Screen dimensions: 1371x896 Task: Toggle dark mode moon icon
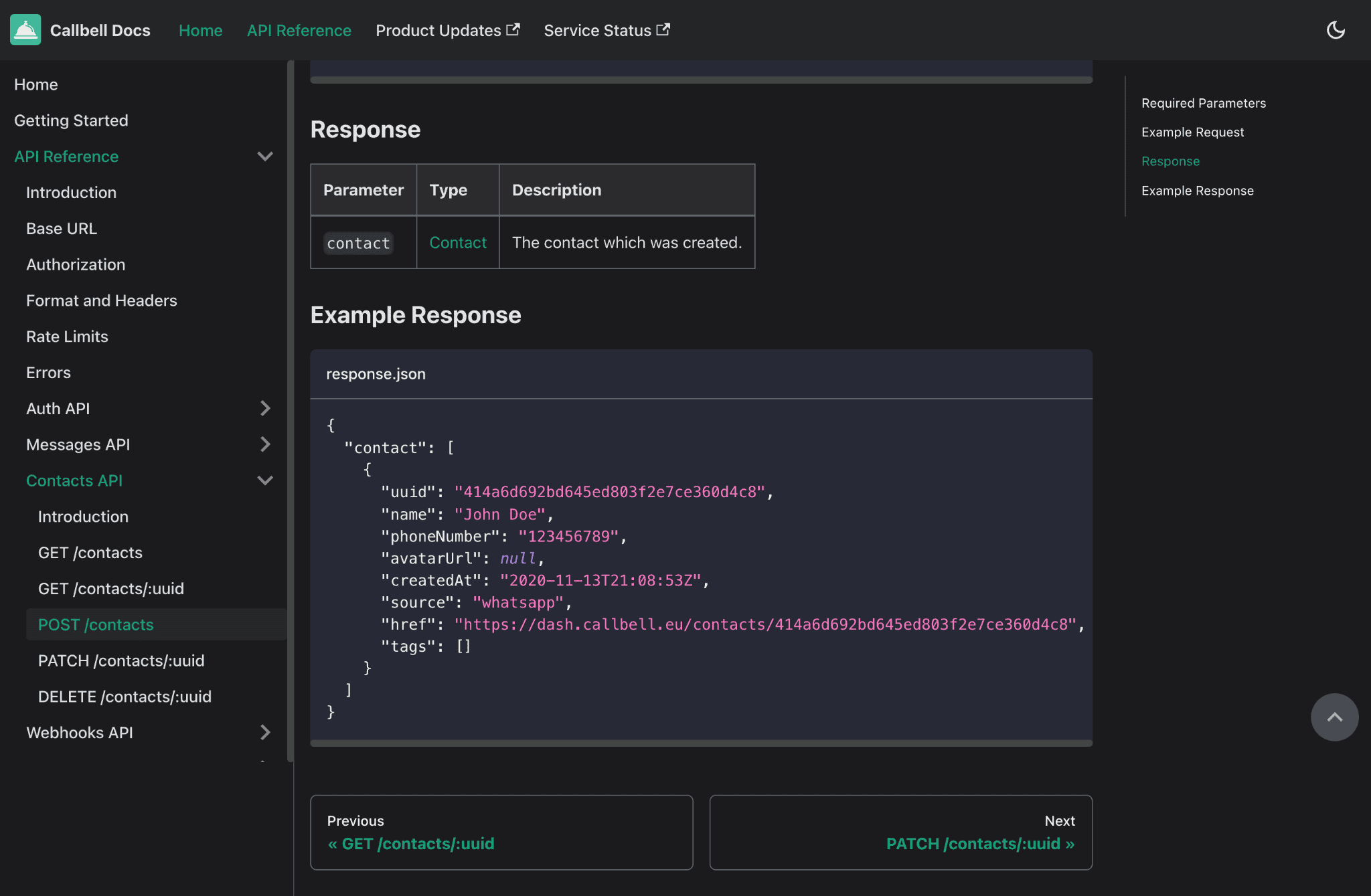(x=1336, y=30)
